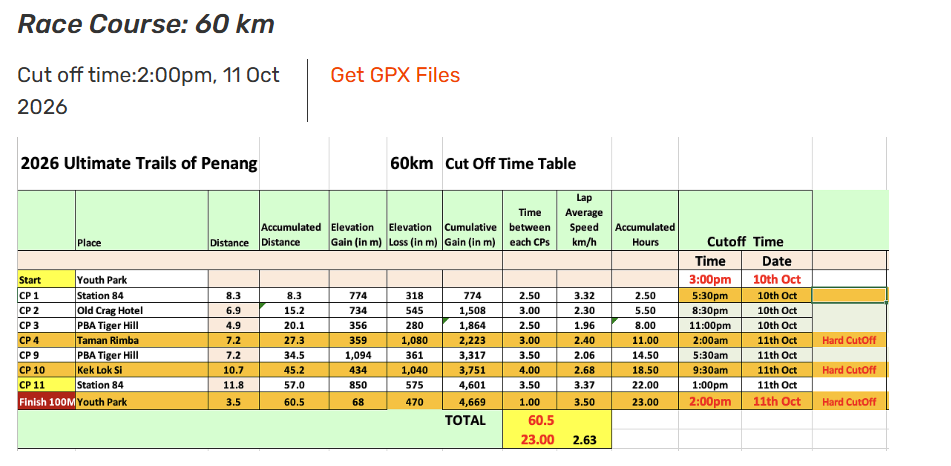Select the Place column header
The height and width of the screenshot is (466, 951).
tap(89, 242)
